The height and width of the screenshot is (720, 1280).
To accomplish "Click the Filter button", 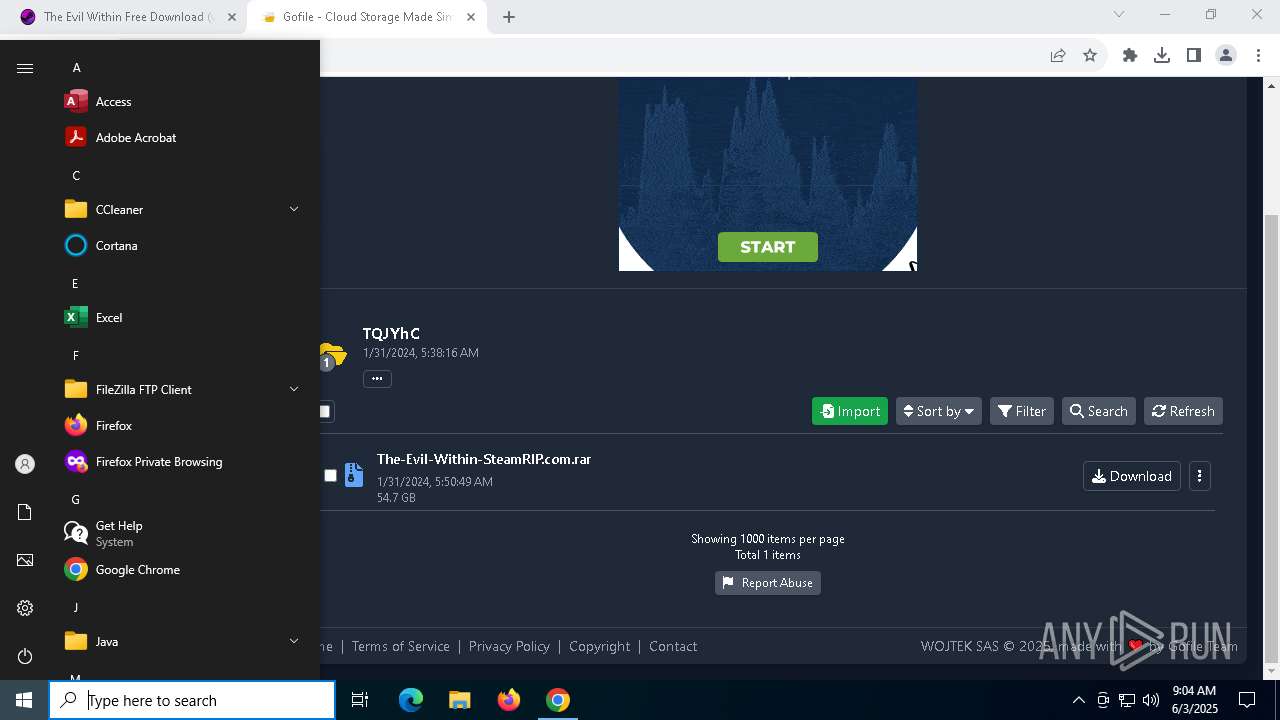I will pos(1022,411).
